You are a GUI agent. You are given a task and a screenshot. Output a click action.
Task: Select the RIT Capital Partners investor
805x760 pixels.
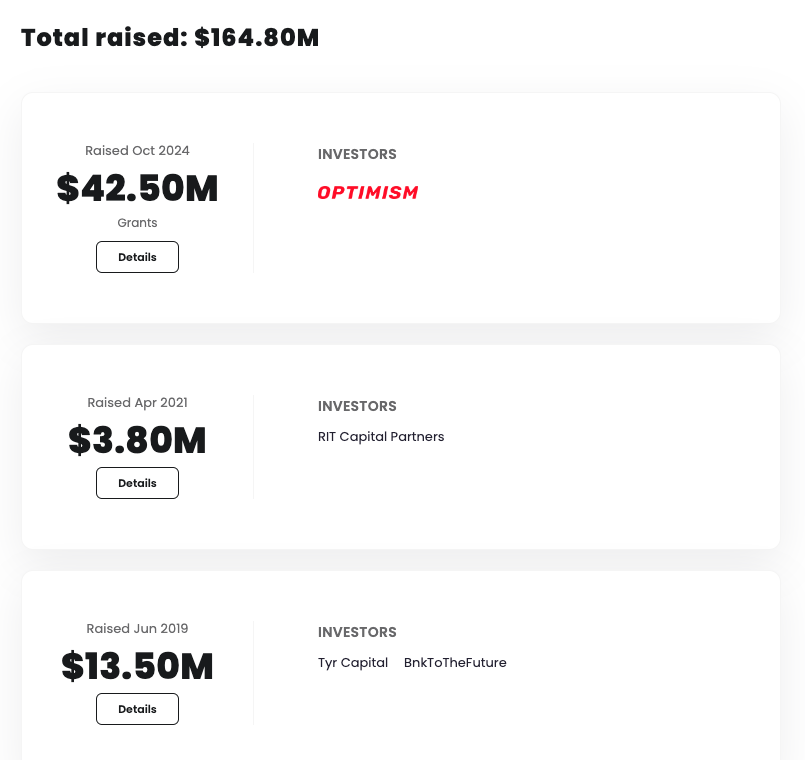381,437
